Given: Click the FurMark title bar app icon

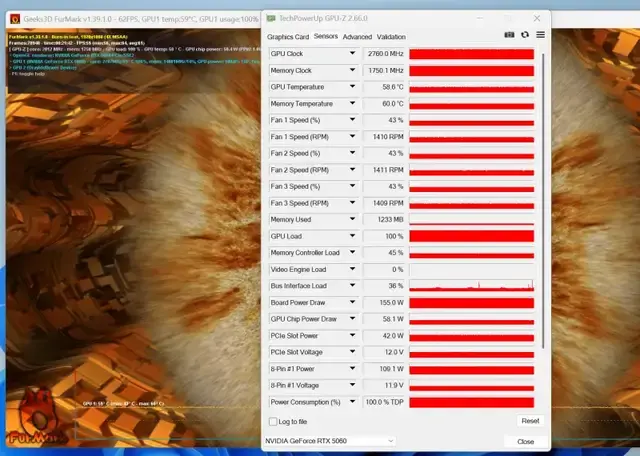Looking at the screenshot, I should tap(15, 19).
